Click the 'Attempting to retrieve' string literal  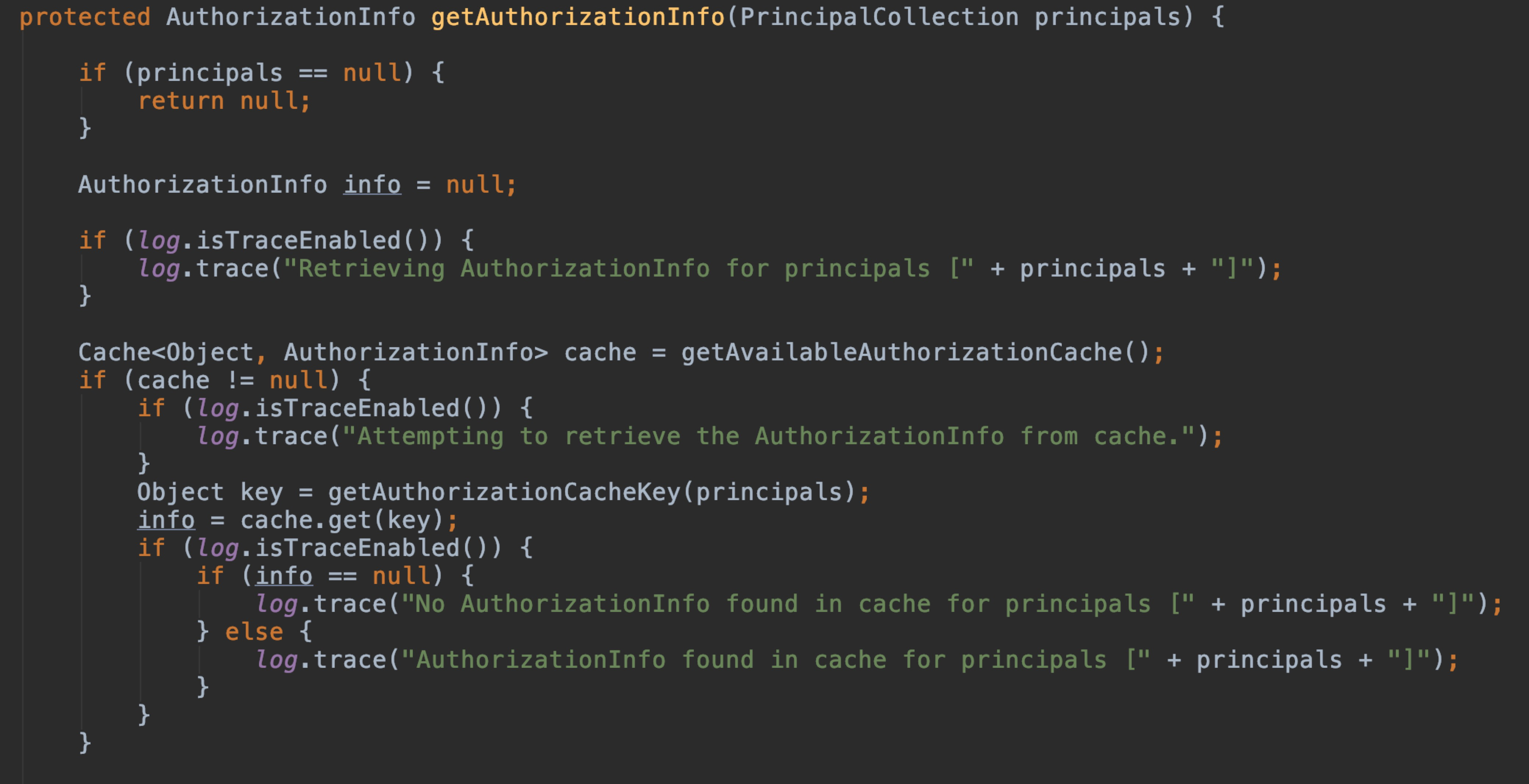pos(769,436)
